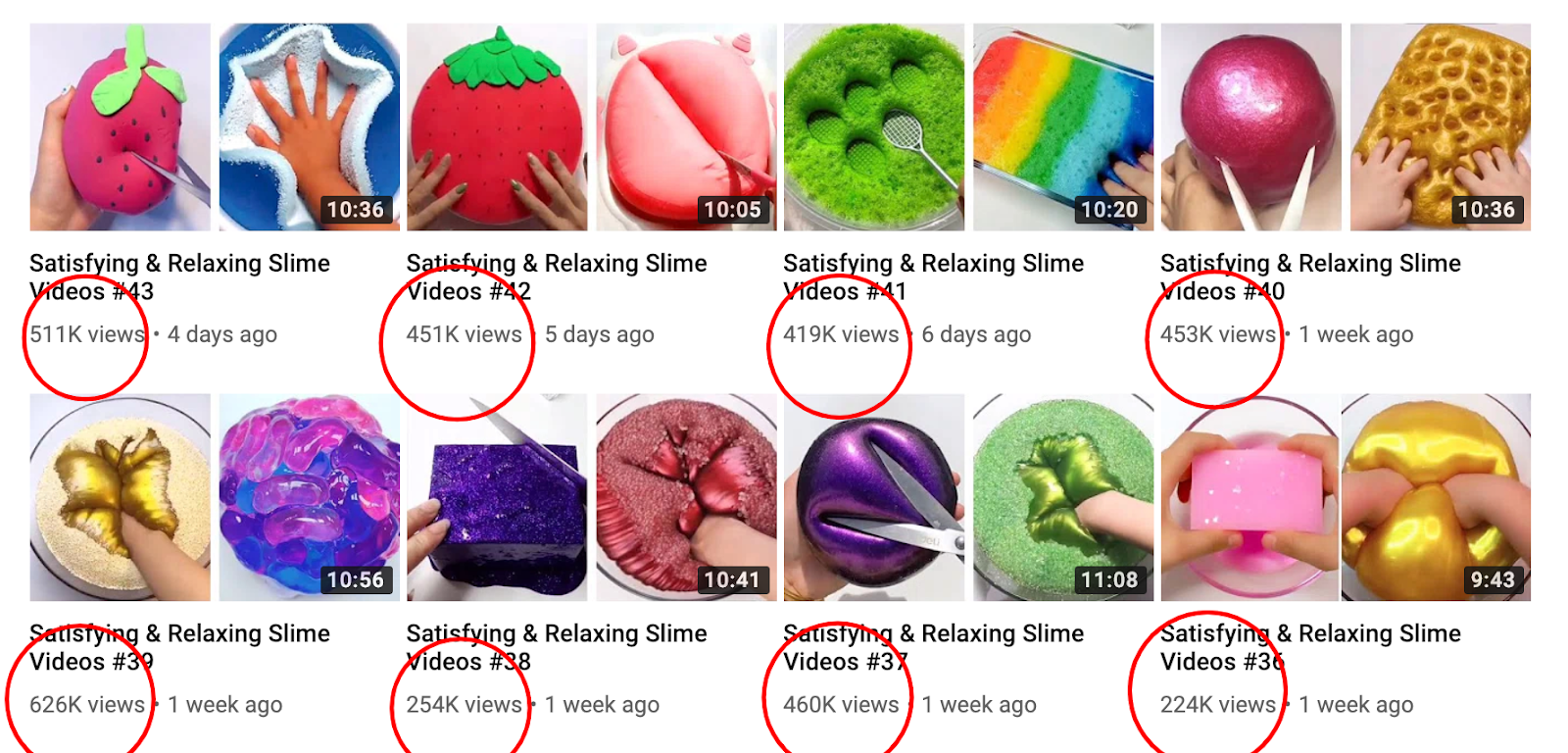Viewport: 1568px width, 753px height.
Task: Open the Slime Videos #42 strawberry thumbnail
Action: point(592,127)
